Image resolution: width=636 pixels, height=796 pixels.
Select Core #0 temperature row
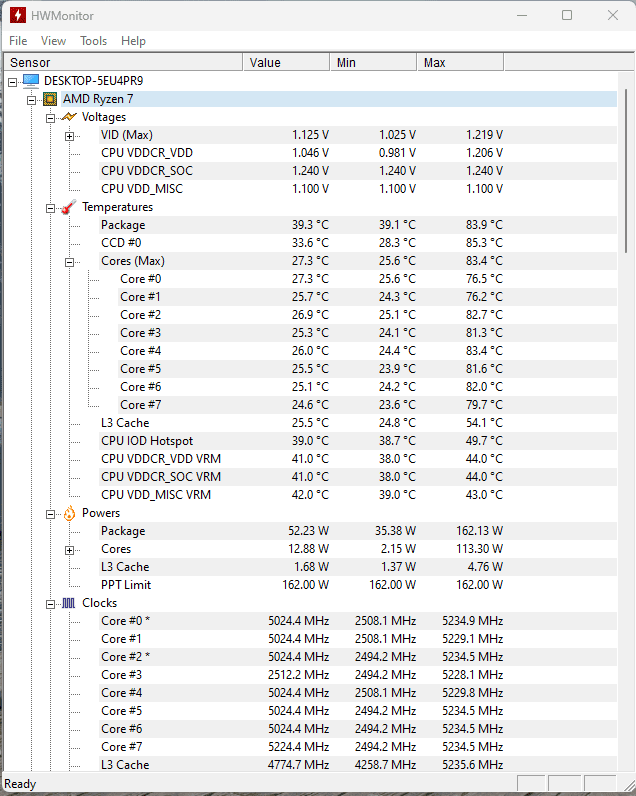[x=367, y=279]
